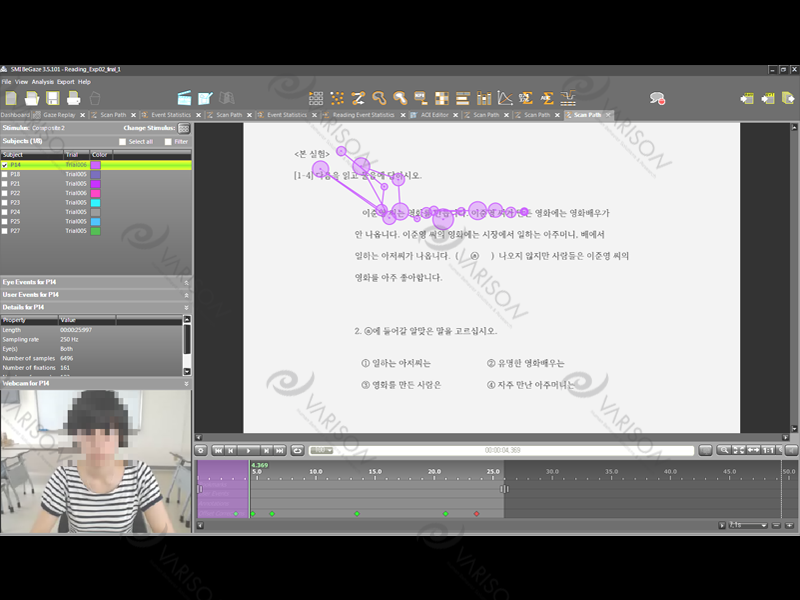Expand Eye Events for P14 panel
The height and width of the screenshot is (600, 800).
pos(186,282)
